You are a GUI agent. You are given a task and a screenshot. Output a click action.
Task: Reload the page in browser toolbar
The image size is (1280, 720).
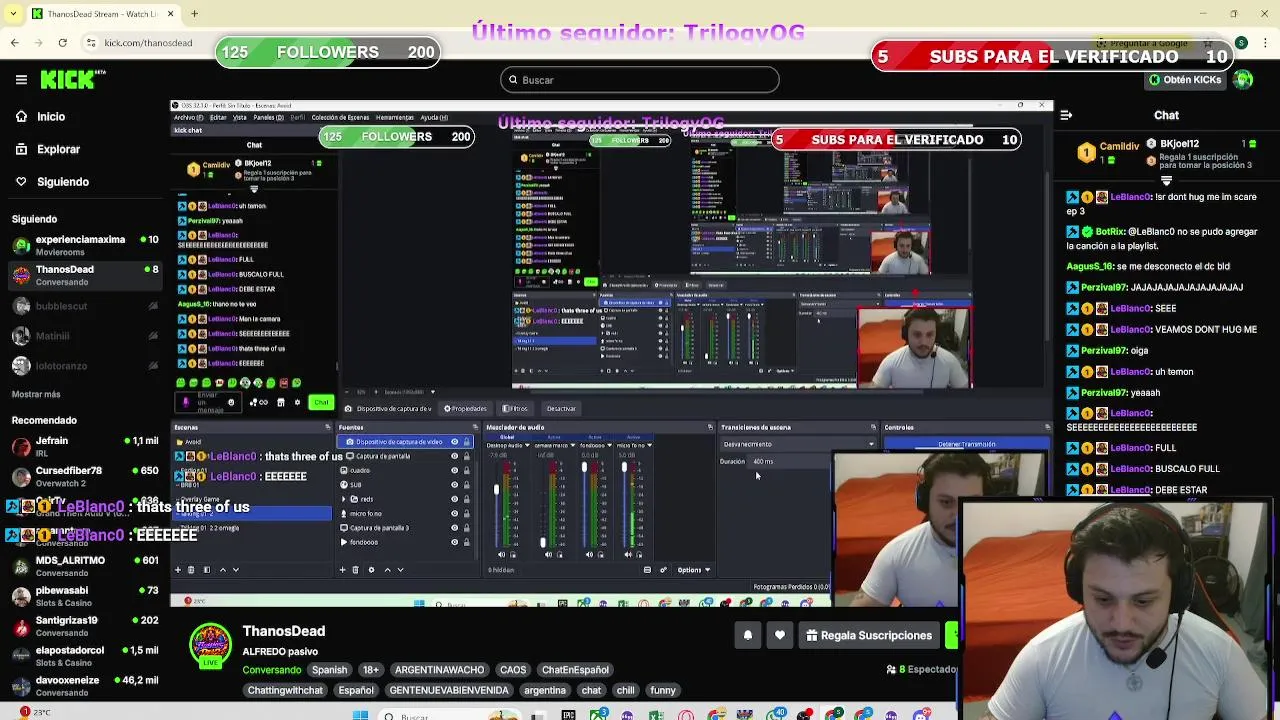pos(62,43)
